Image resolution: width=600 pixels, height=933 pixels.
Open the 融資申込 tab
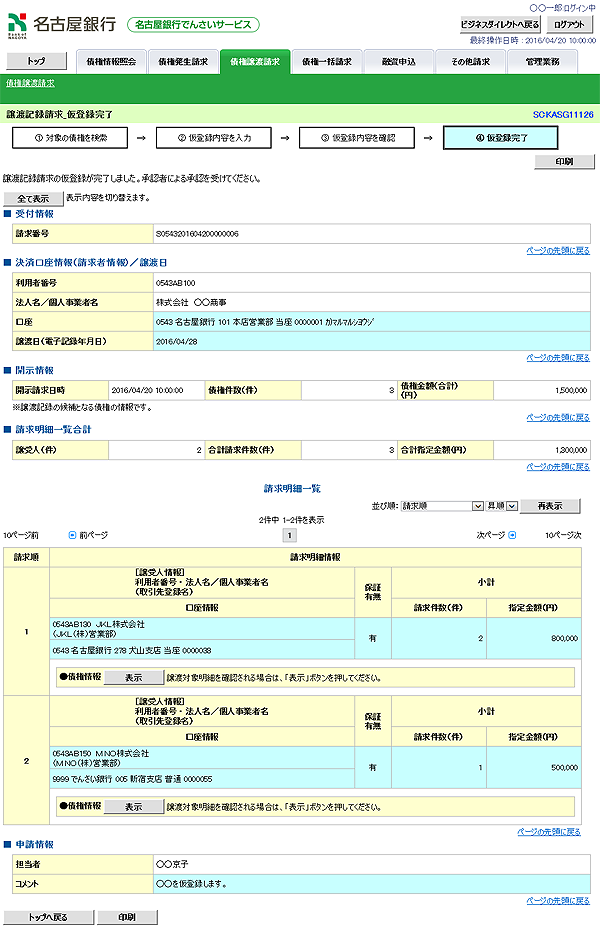tap(399, 62)
